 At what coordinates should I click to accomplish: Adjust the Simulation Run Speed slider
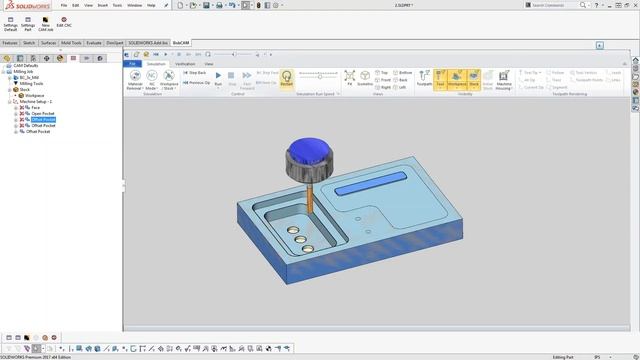point(320,76)
